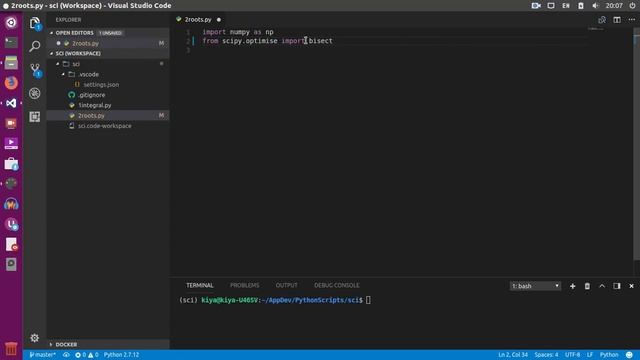Collapse the .vscode folder
The width and height of the screenshot is (640, 360).
(x=89, y=74)
